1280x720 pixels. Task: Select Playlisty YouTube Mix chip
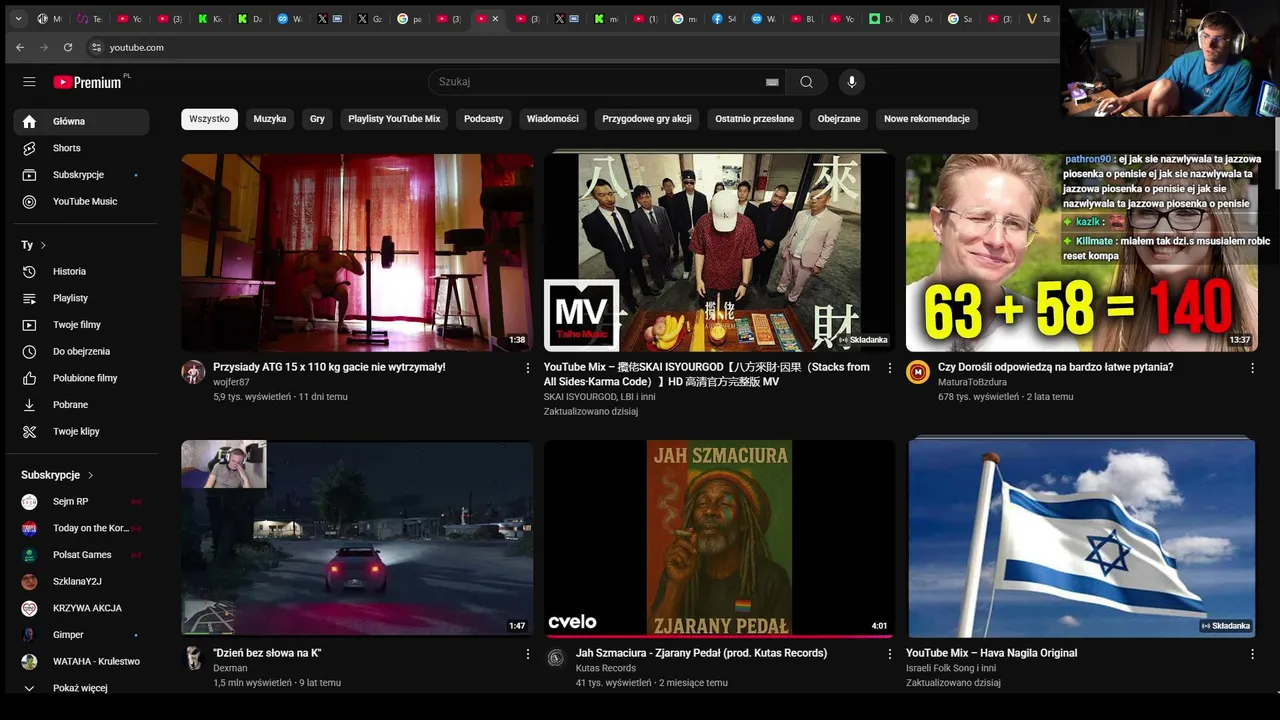(394, 119)
